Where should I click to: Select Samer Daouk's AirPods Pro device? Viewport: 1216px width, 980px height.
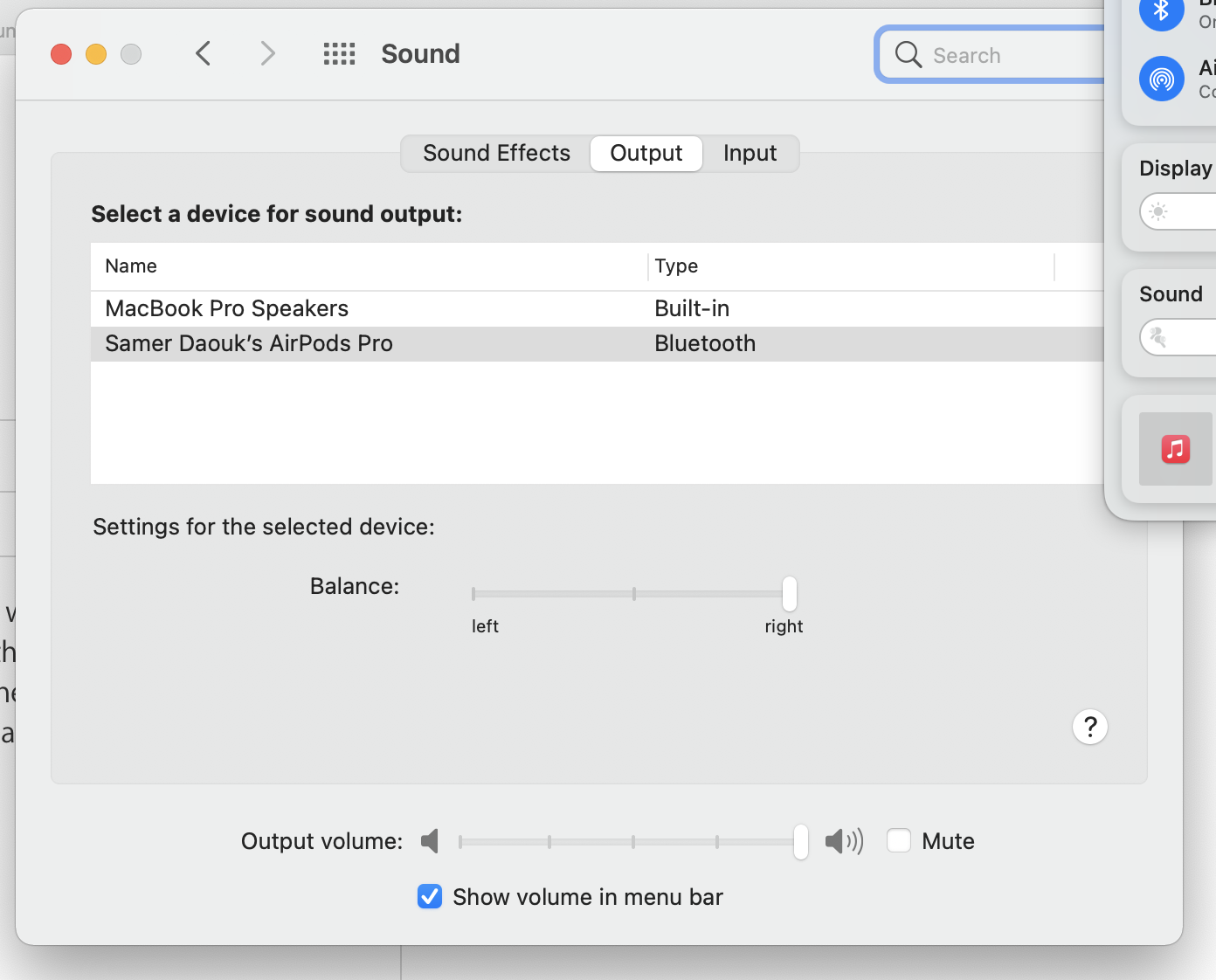[249, 343]
